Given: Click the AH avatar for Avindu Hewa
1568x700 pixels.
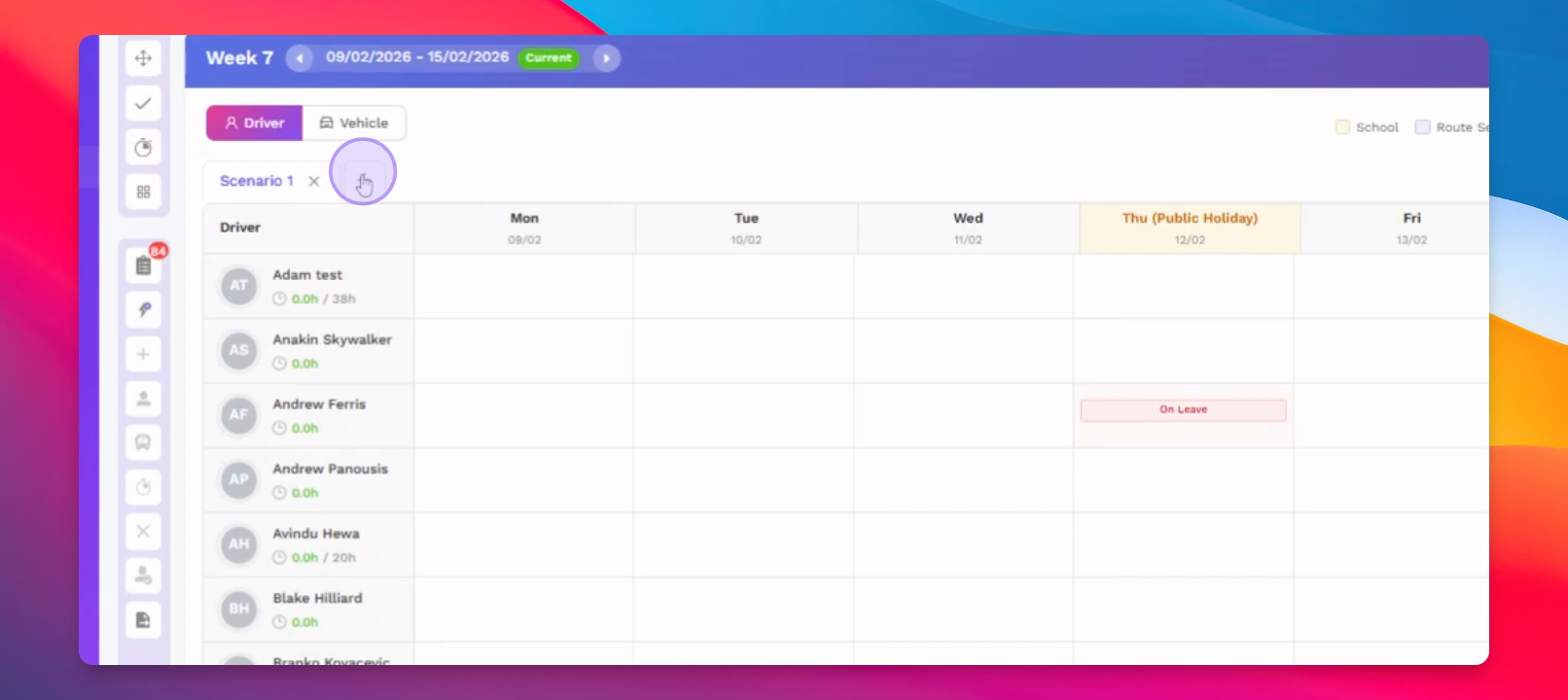Looking at the screenshot, I should (x=238, y=544).
